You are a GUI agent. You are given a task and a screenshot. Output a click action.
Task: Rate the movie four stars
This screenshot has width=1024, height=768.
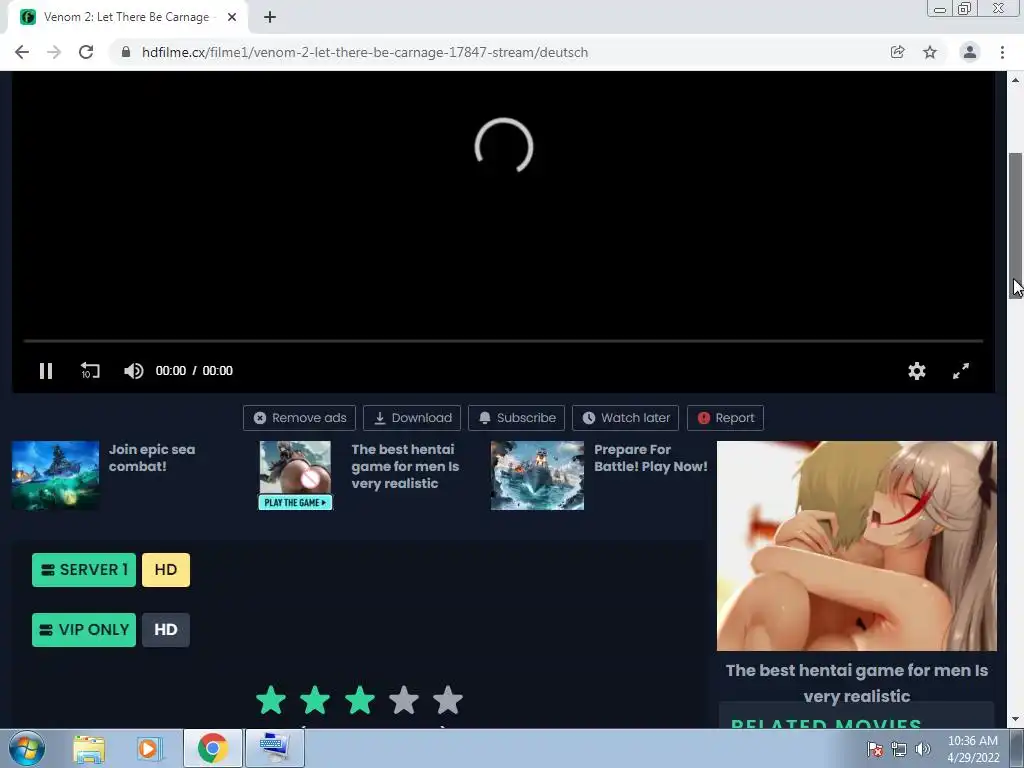[404, 700]
